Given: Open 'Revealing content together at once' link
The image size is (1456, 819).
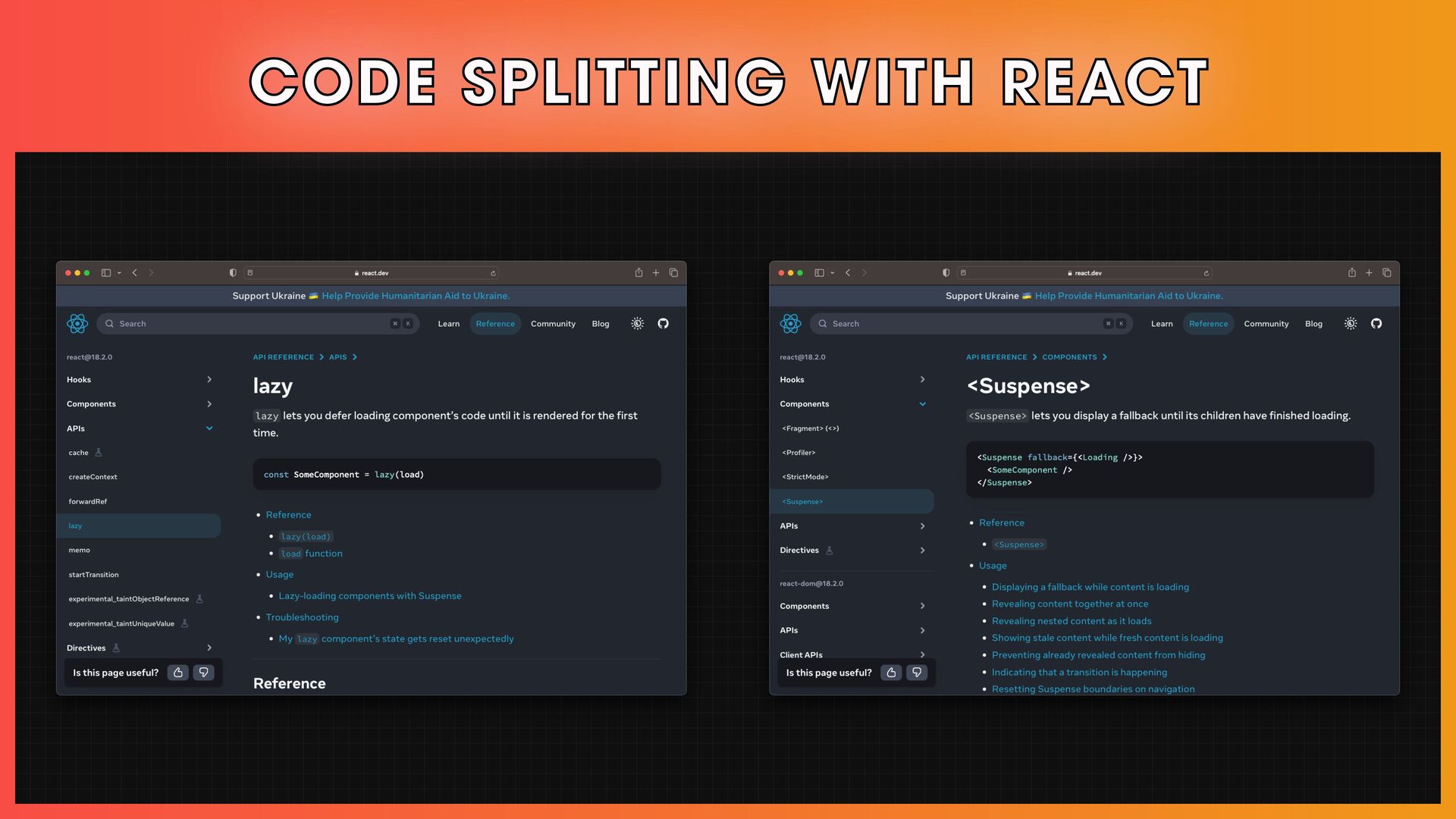Looking at the screenshot, I should (x=1069, y=604).
